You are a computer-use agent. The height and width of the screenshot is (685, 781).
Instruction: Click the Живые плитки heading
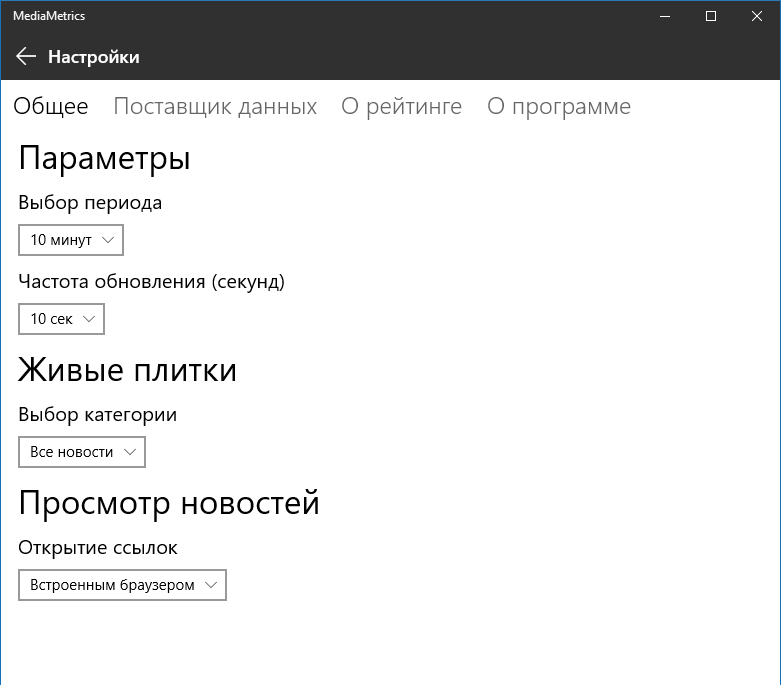(128, 370)
